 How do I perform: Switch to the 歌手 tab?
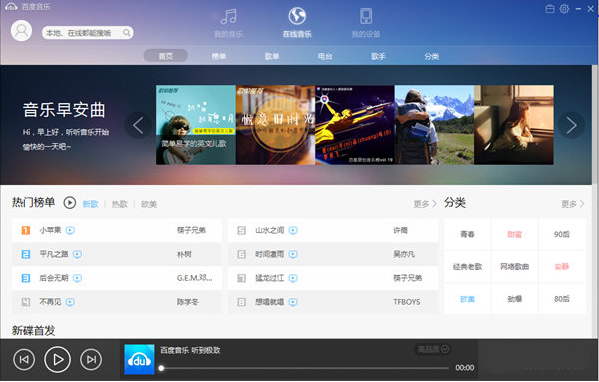pyautogui.click(x=378, y=56)
